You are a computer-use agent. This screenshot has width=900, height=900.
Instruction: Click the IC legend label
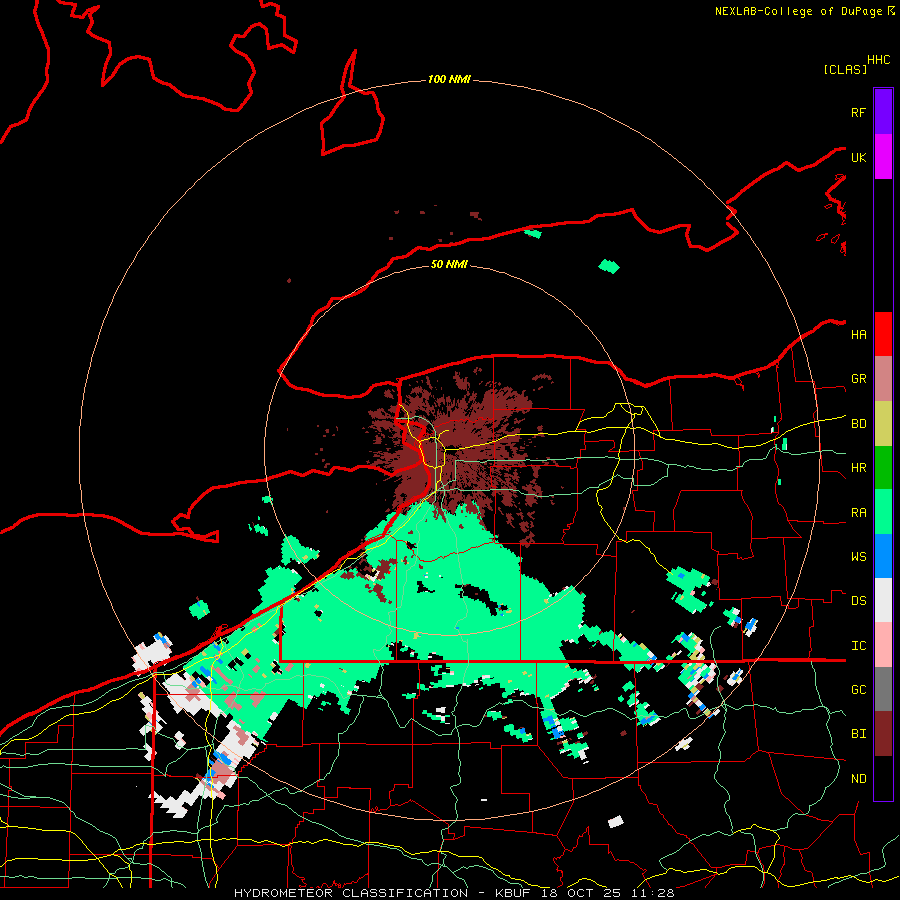pos(858,646)
